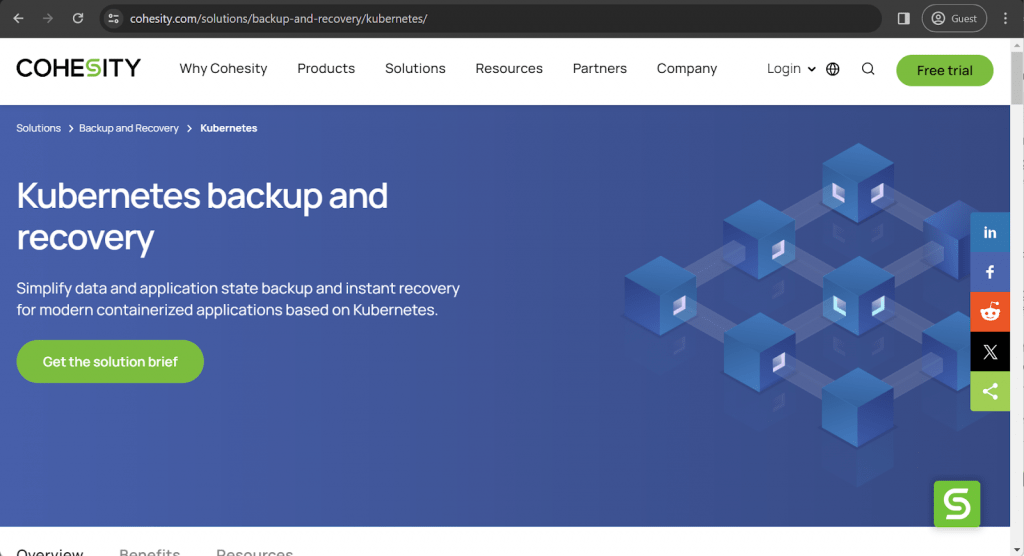This screenshot has height=556, width=1024.
Task: Expand the Login dropdown
Action: (791, 69)
